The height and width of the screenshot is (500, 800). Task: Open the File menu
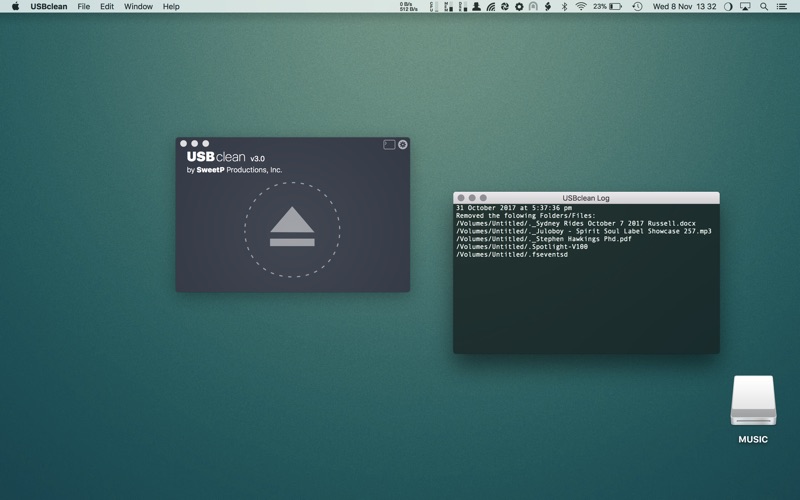coord(84,6)
